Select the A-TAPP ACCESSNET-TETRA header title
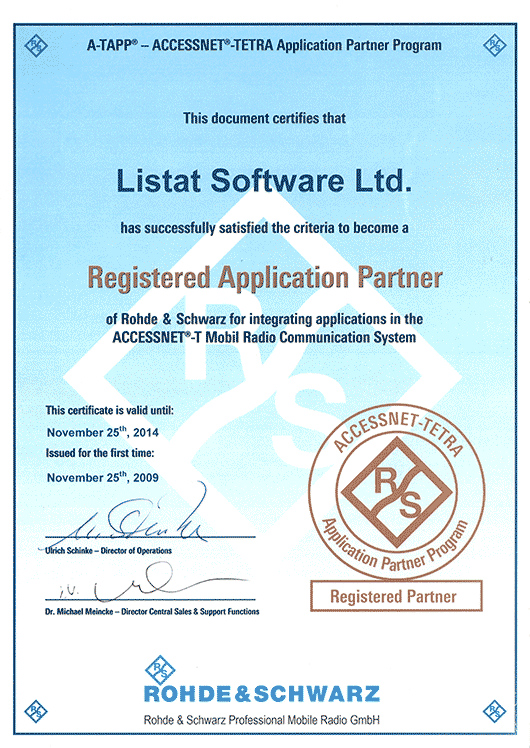 click(x=264, y=45)
